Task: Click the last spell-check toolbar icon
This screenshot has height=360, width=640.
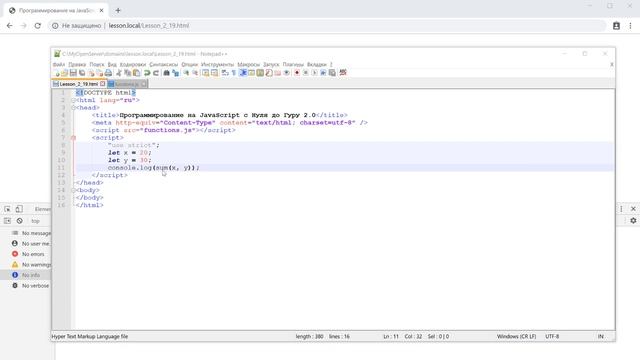Action: tap(343, 73)
